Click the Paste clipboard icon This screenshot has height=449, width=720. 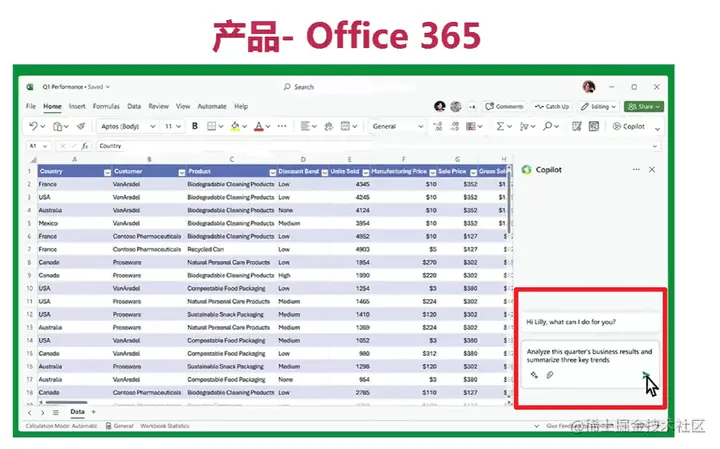click(x=57, y=126)
